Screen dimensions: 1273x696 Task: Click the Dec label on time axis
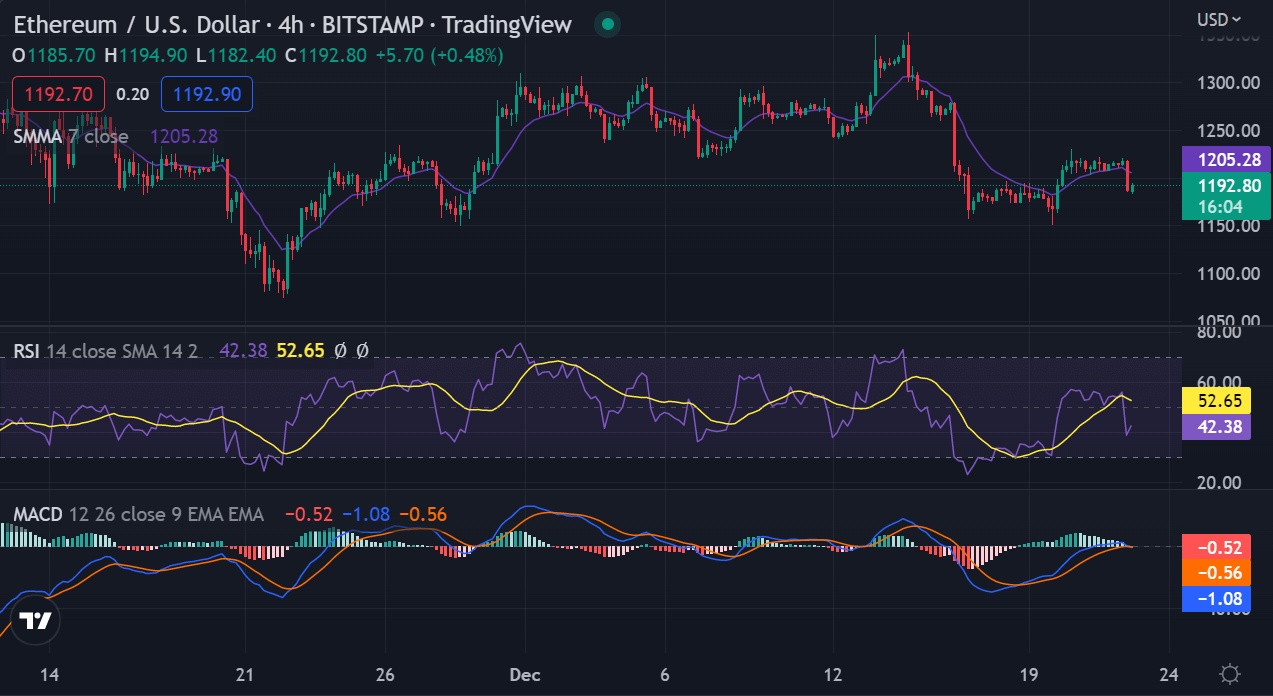[524, 674]
